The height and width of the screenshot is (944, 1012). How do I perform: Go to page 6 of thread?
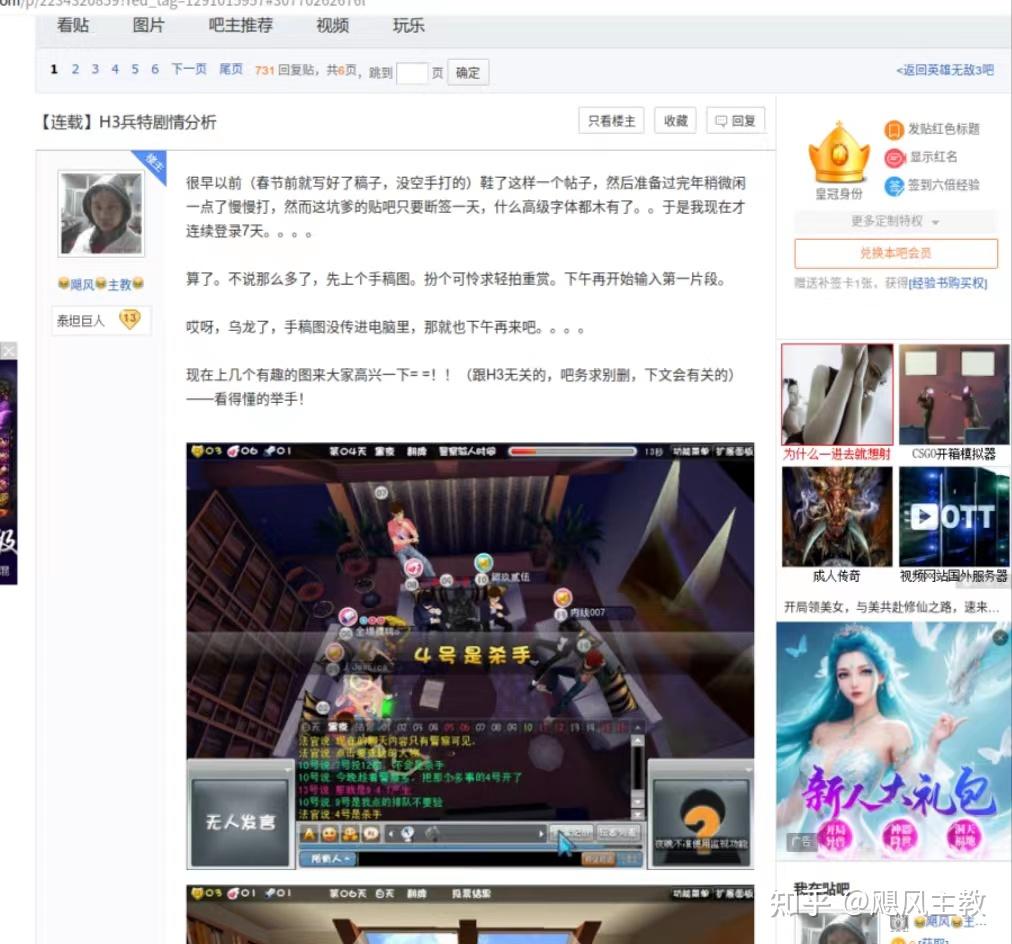click(155, 69)
